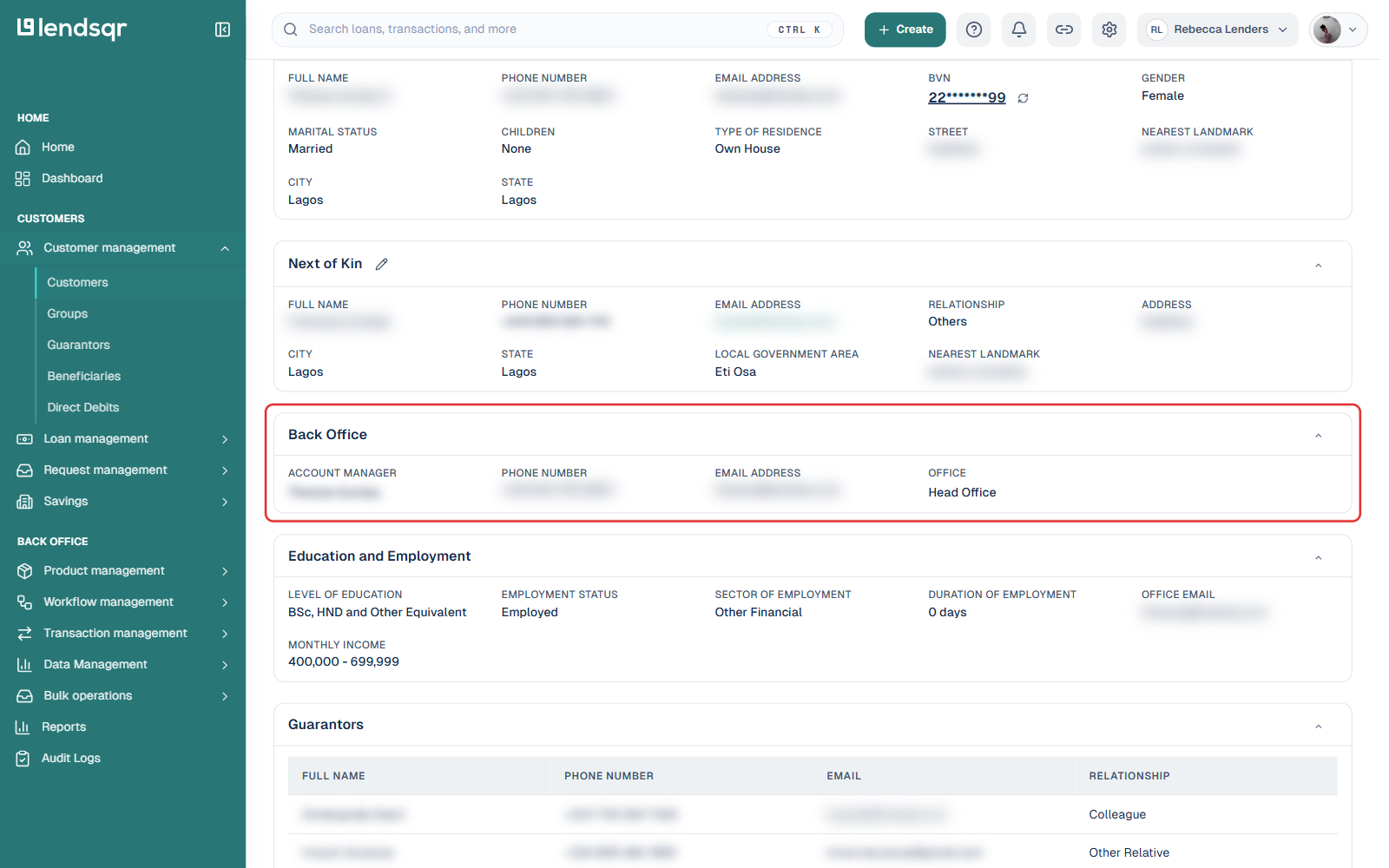Collapse the Back Office section
This screenshot has height=868, width=1389.
click(1318, 435)
